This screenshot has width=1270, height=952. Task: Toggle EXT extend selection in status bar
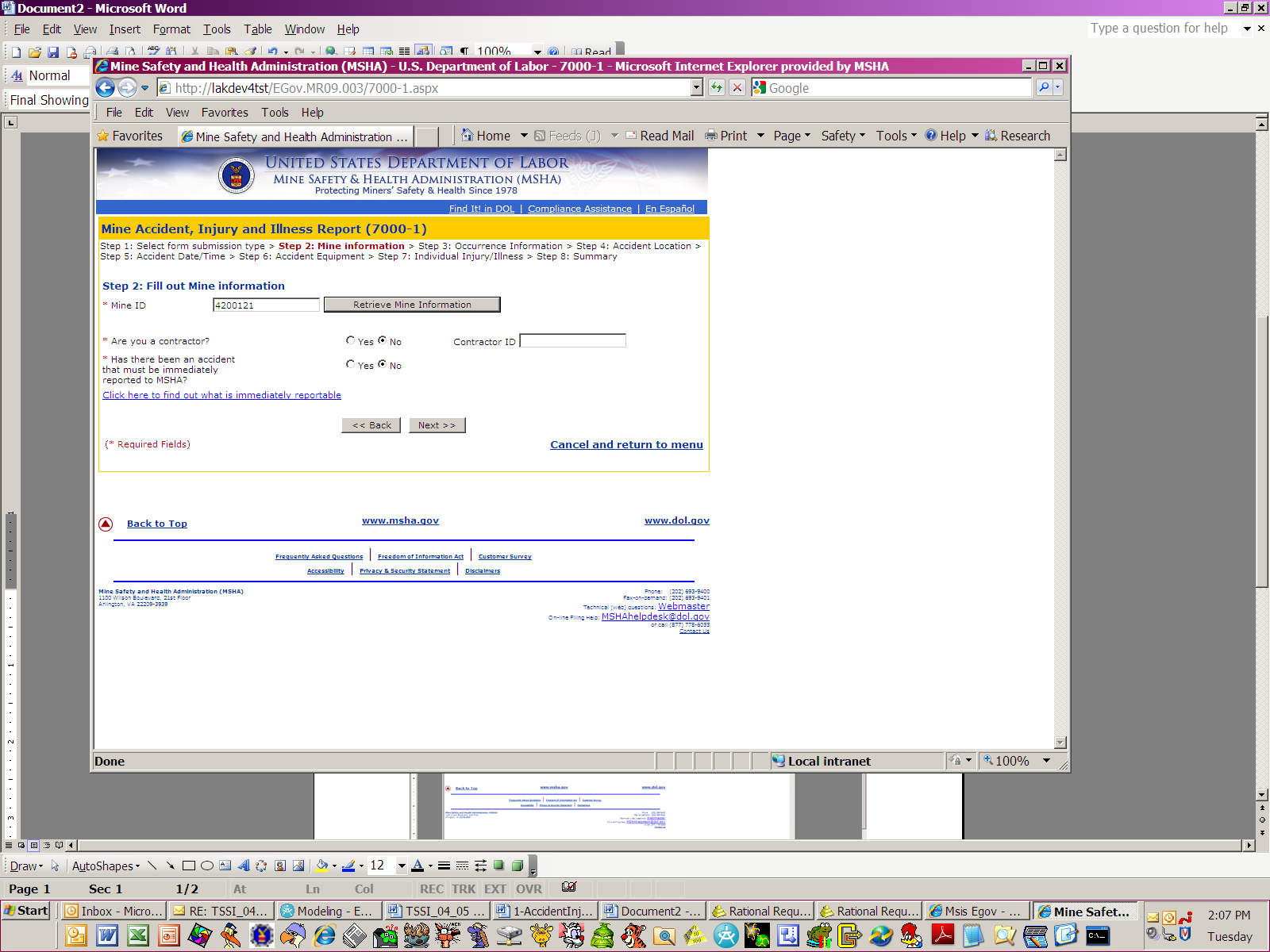coord(495,889)
